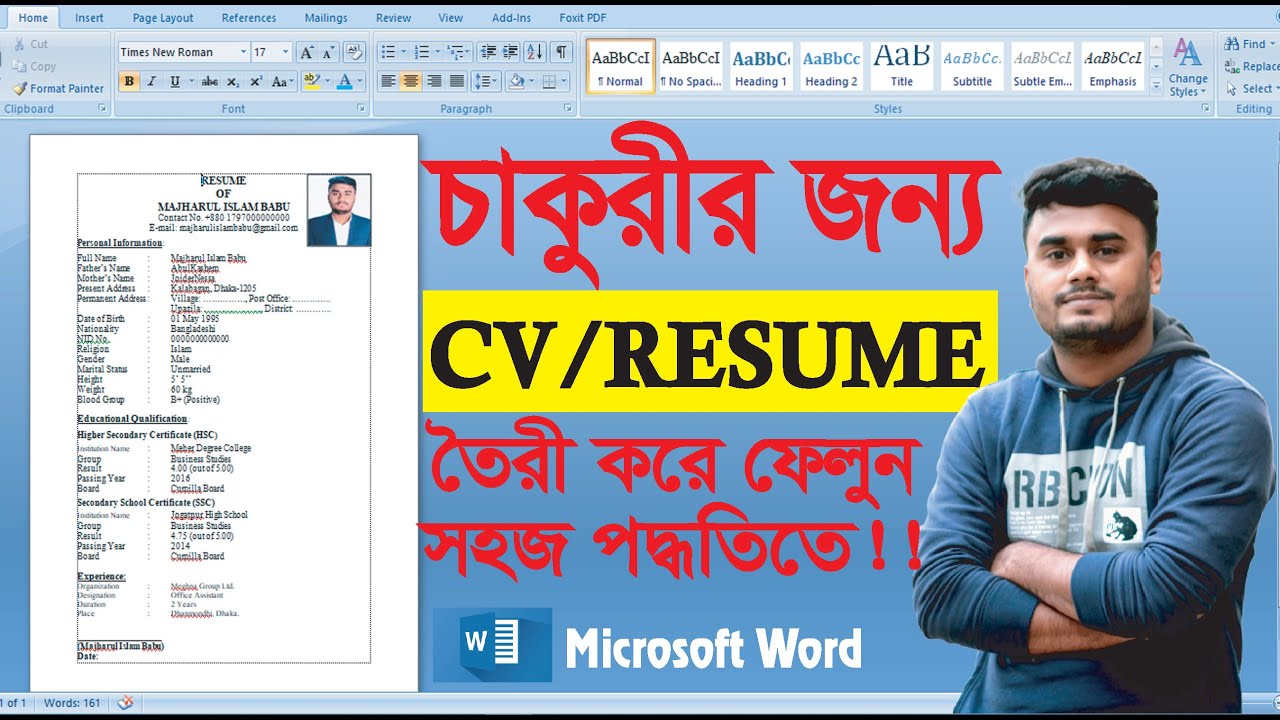
Task: Apply the No Spacing style
Action: 691,67
